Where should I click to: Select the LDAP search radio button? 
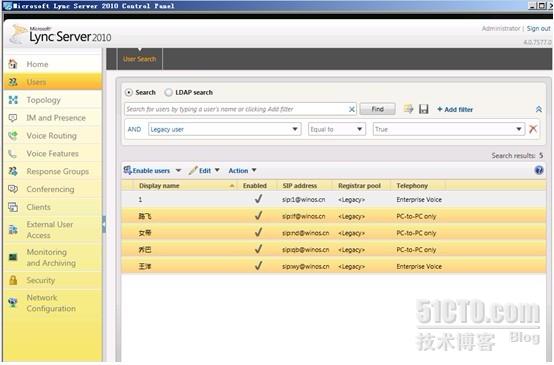pos(169,93)
